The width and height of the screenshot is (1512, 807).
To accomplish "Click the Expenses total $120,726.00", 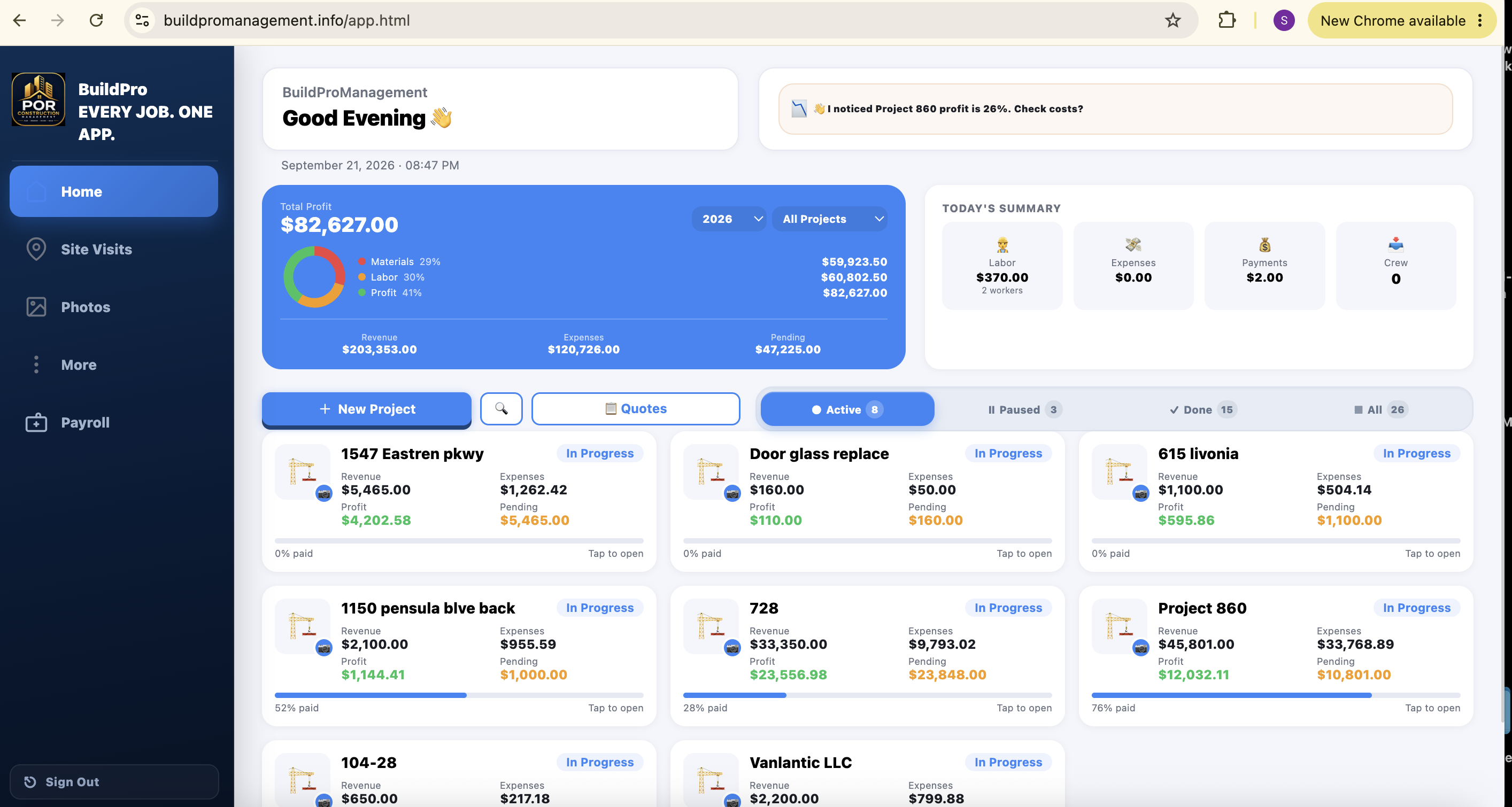I will [583, 349].
